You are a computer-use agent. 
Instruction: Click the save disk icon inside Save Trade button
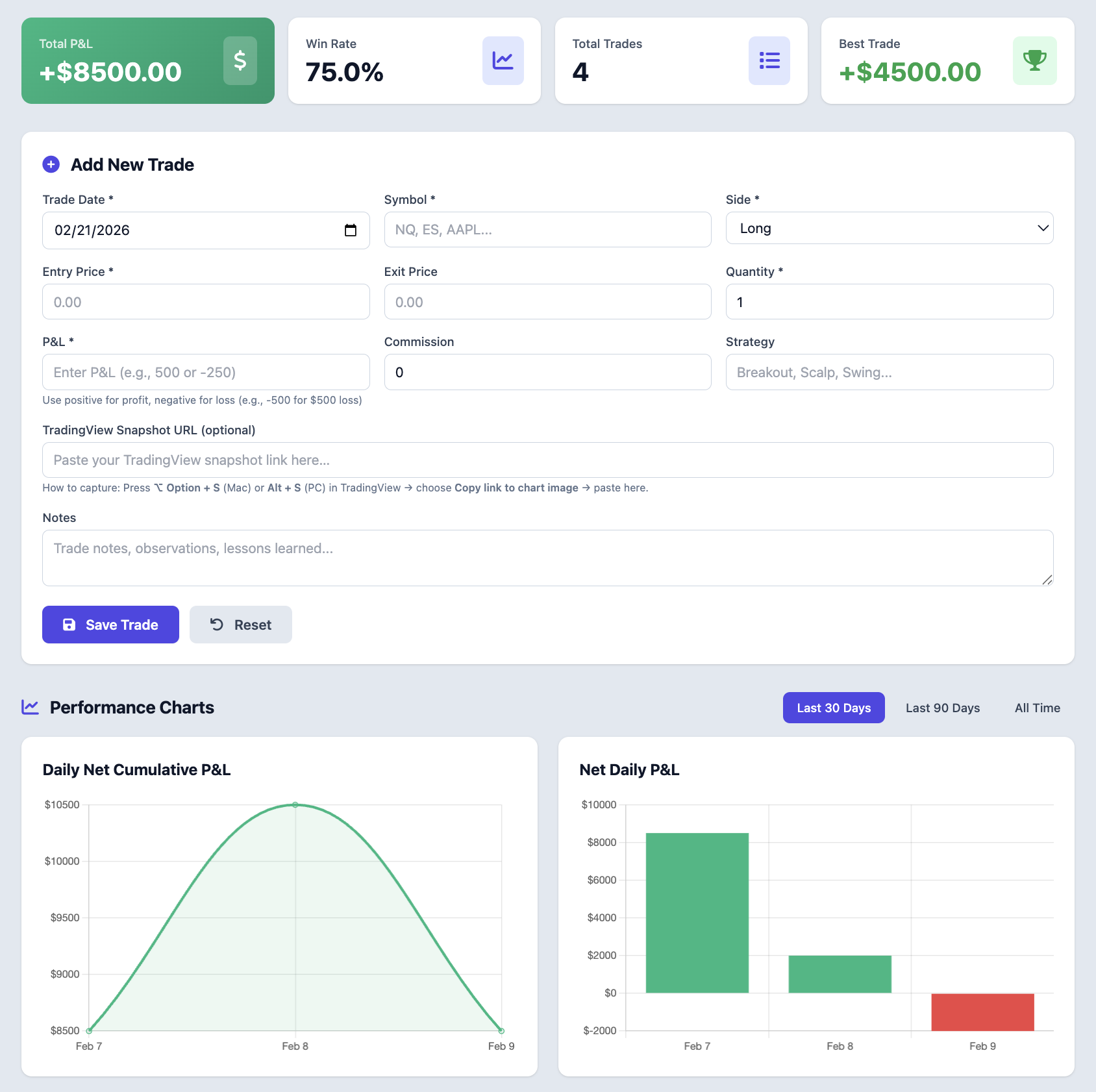tap(69, 624)
